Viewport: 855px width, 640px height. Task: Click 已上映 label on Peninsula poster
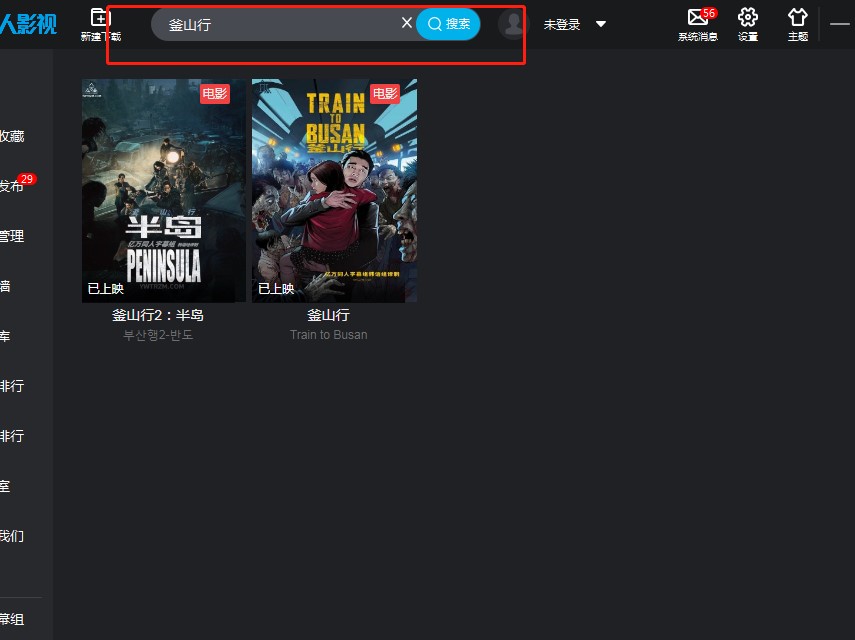(x=106, y=288)
